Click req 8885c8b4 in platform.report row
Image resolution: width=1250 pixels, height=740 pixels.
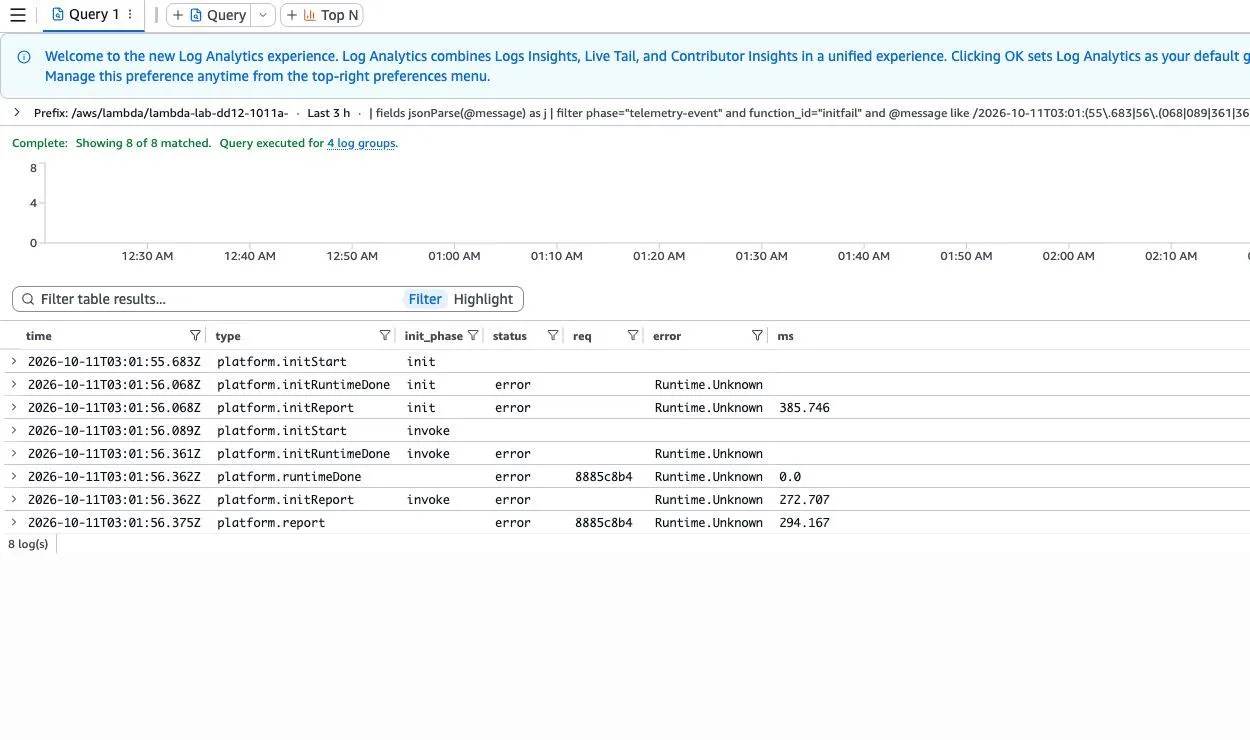coord(603,523)
